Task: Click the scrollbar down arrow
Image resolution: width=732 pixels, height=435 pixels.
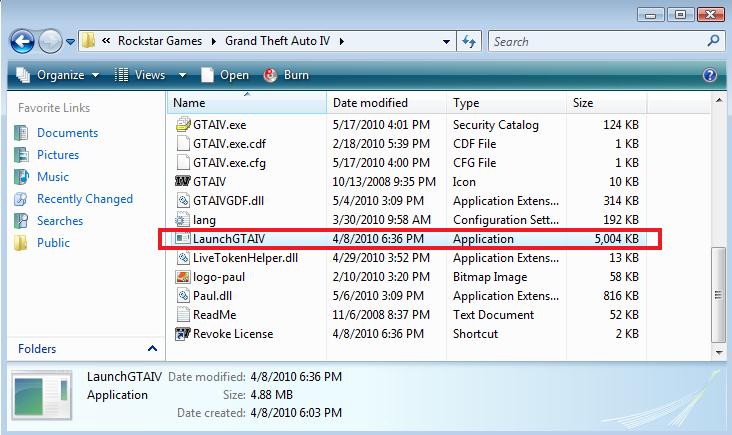Action: click(x=718, y=352)
